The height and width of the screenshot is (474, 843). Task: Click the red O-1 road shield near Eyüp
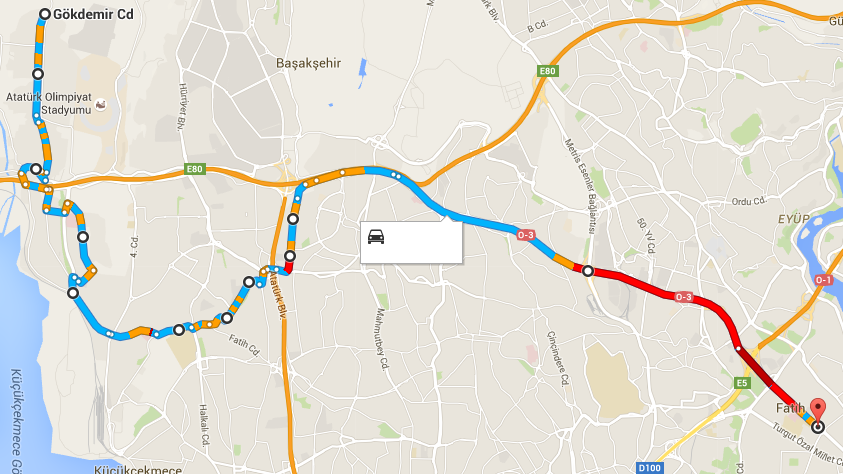(x=823, y=280)
